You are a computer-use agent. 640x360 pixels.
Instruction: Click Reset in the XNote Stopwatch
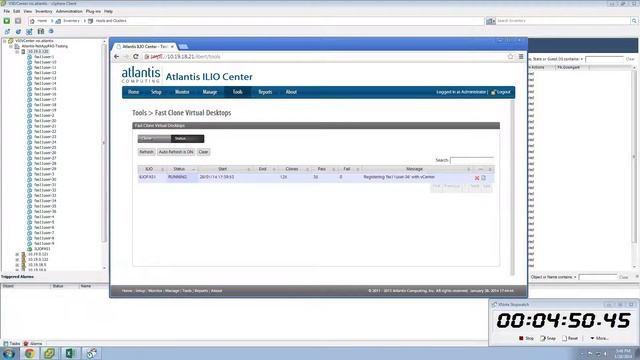click(x=570, y=338)
